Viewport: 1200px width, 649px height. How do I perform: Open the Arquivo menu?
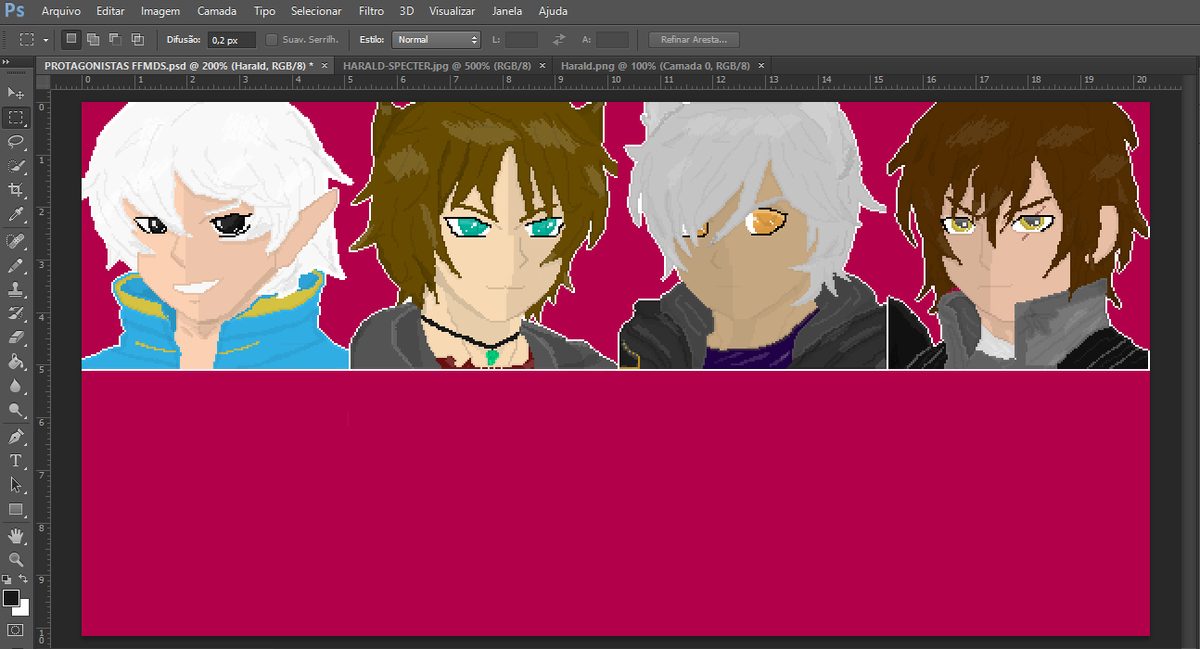[61, 12]
